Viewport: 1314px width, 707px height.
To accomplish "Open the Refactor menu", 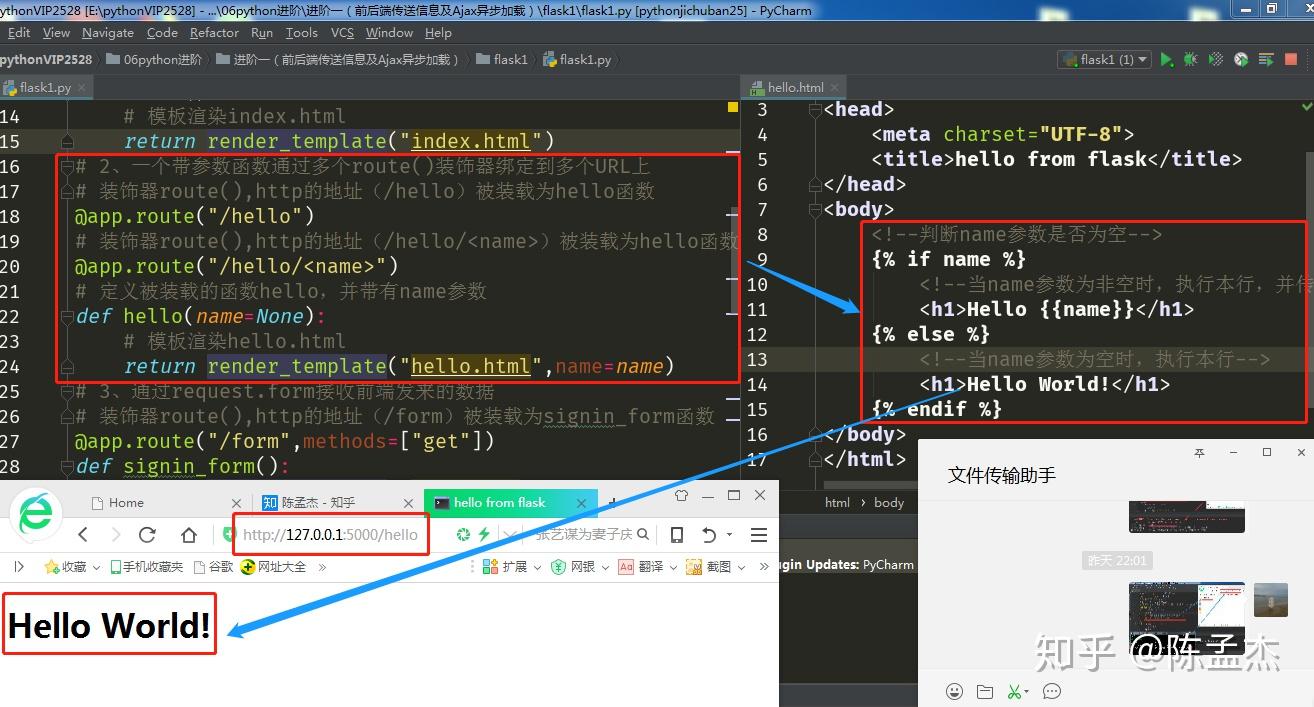I will coord(214,33).
